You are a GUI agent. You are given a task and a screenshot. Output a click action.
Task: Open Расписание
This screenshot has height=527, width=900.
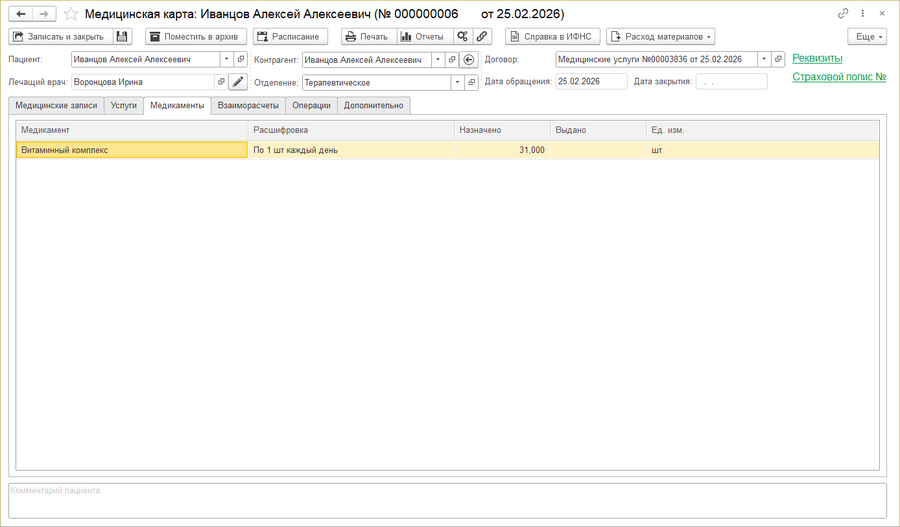(290, 37)
